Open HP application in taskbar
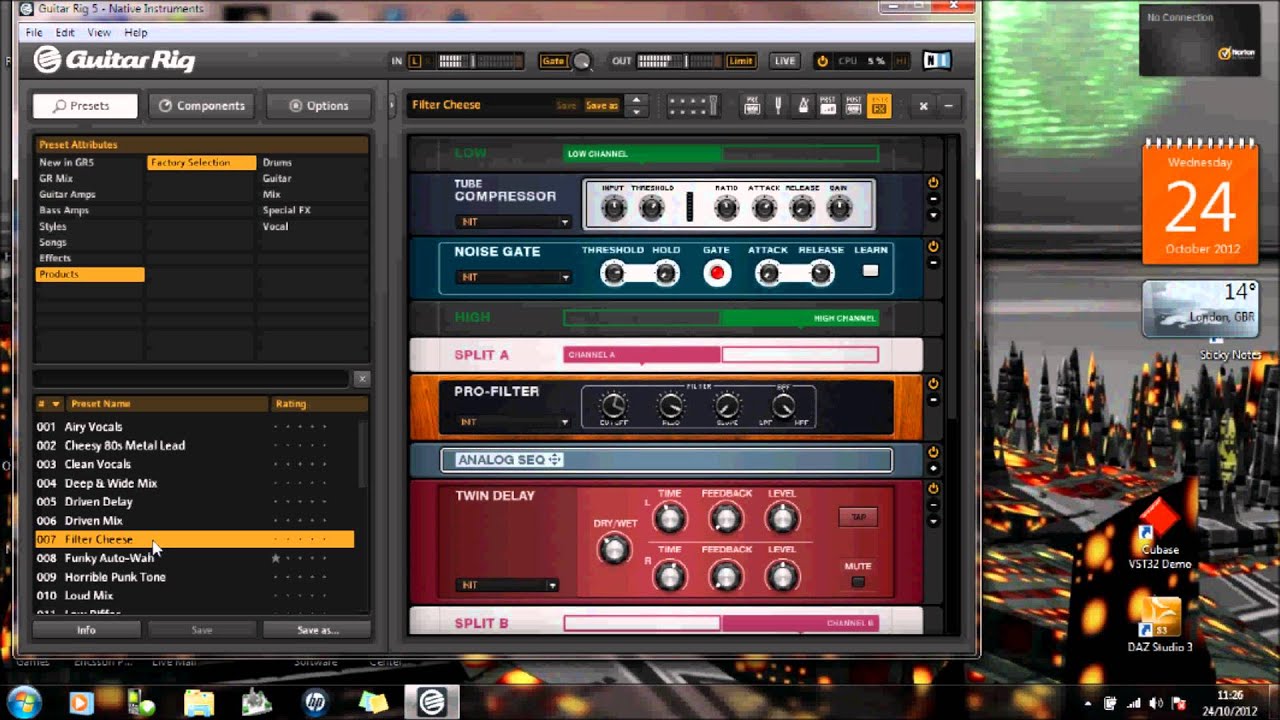 click(315, 703)
